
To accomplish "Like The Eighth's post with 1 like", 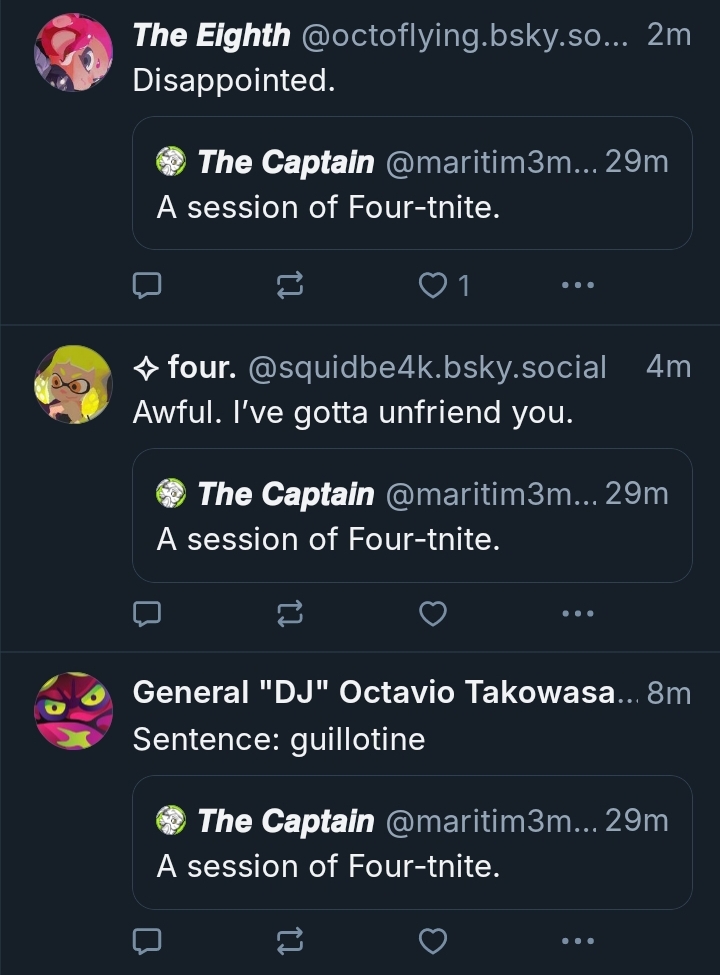I will (433, 286).
